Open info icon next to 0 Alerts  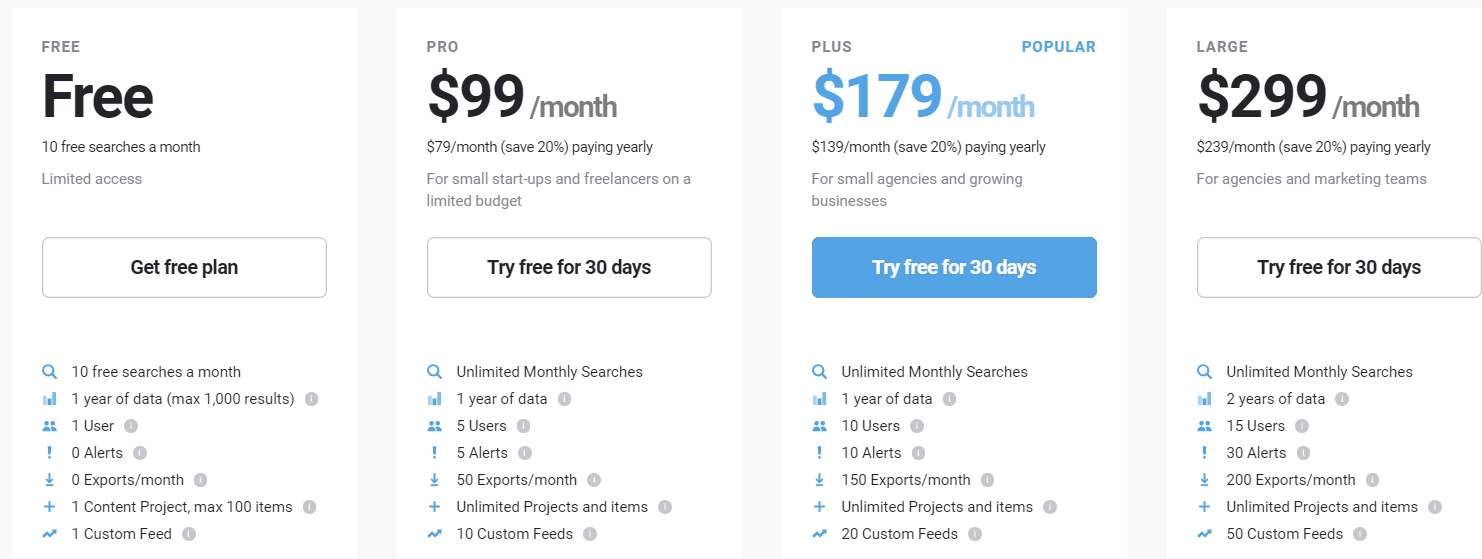[140, 453]
